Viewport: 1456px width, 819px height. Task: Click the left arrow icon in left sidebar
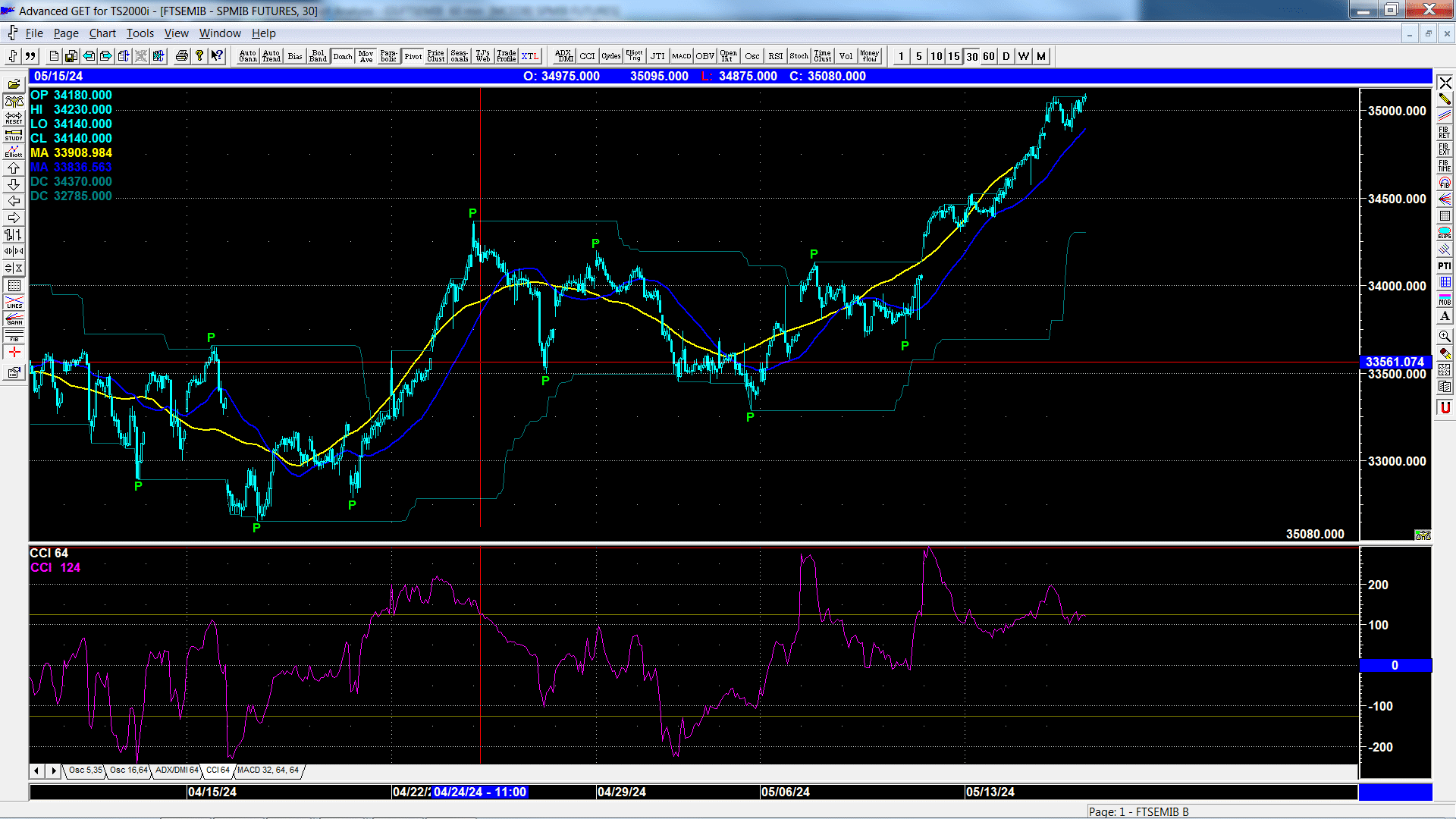(x=14, y=202)
